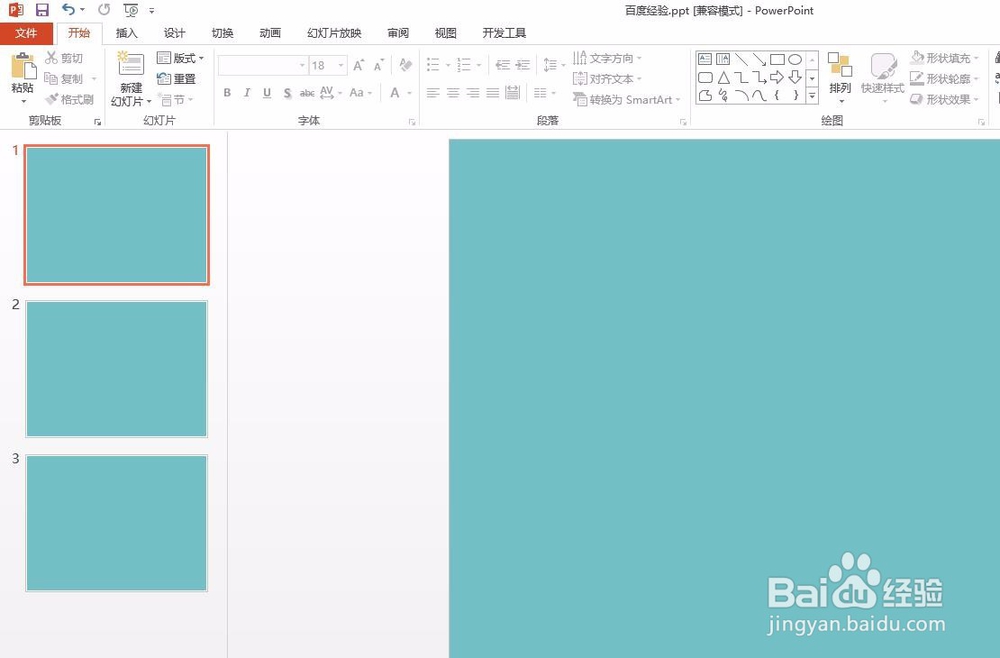Click the increase font size icon
This screenshot has height=658, width=1000.
tap(359, 65)
